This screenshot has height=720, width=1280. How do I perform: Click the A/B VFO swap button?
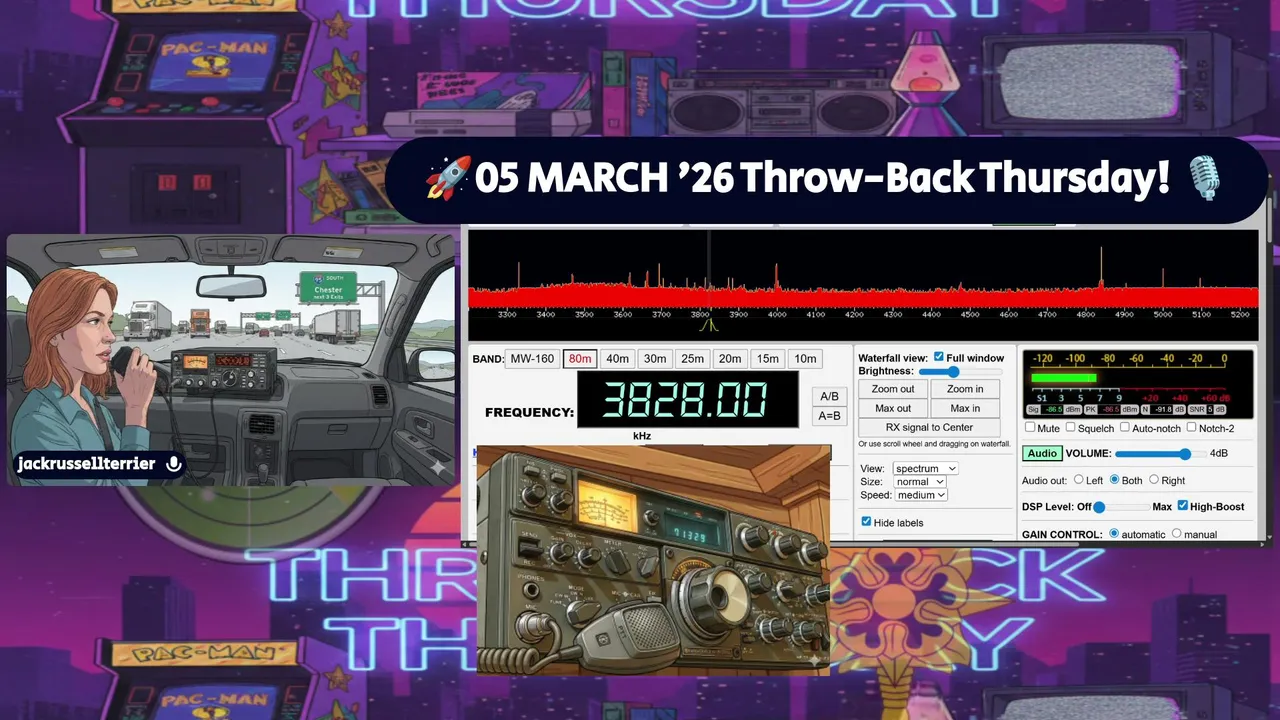tap(829, 396)
